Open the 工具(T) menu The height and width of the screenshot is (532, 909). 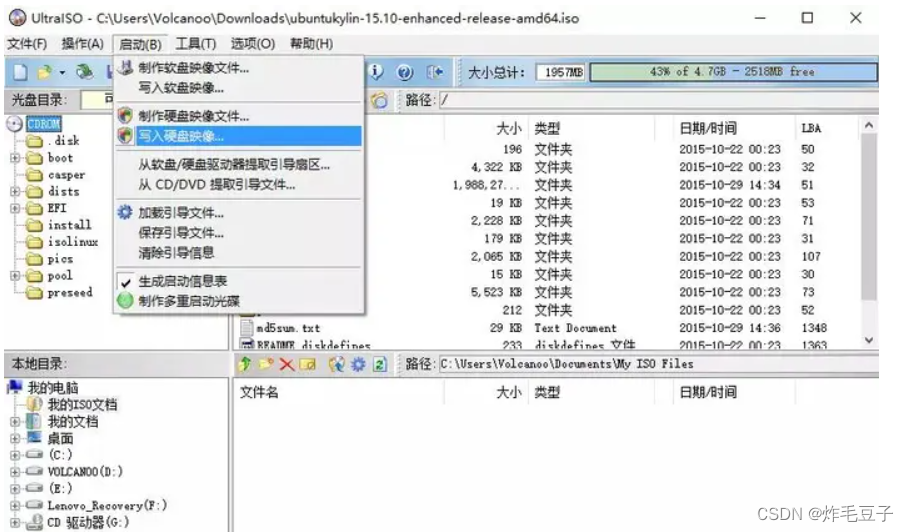[195, 44]
